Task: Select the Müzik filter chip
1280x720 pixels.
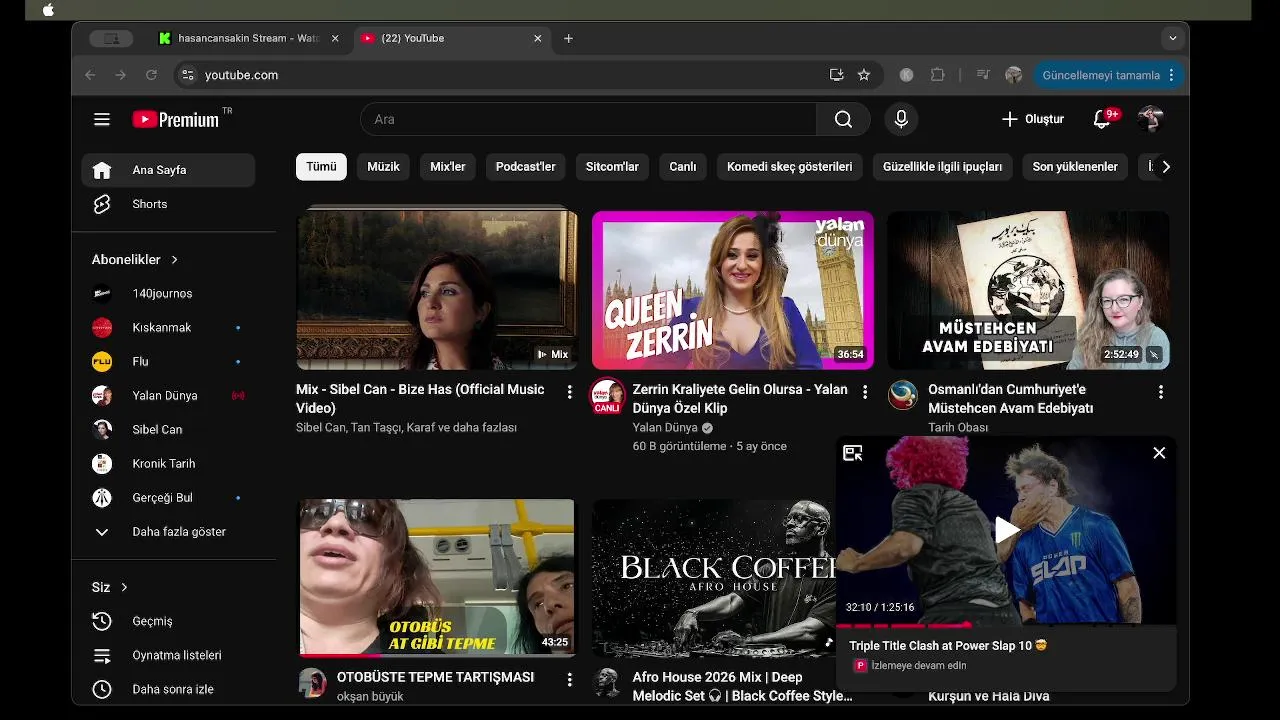Action: 383,167
